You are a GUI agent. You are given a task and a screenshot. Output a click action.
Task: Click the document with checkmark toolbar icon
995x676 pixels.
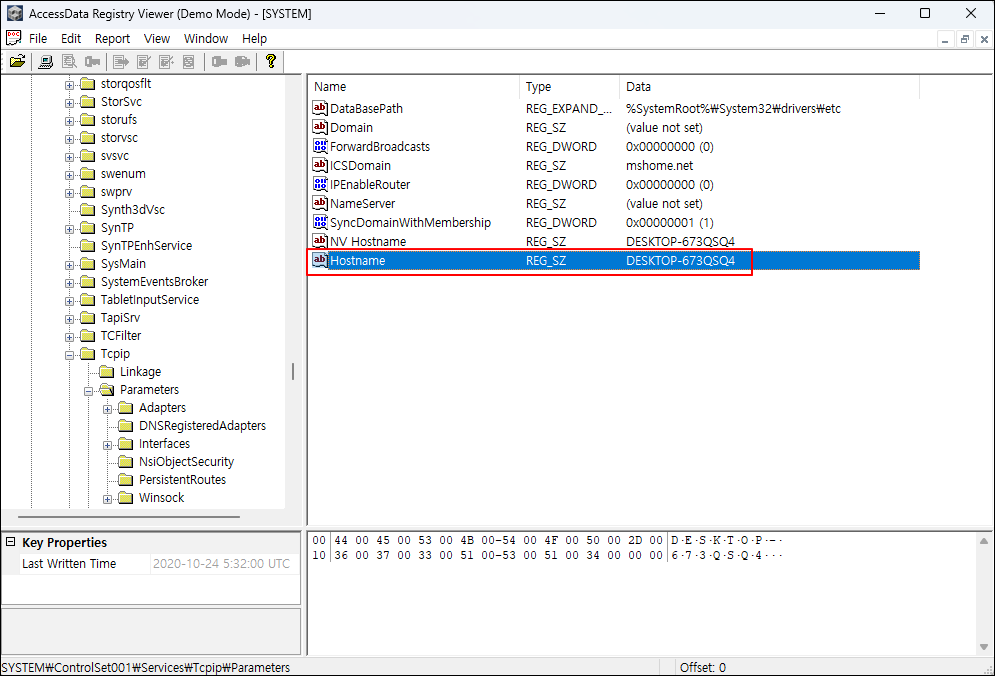(x=144, y=61)
